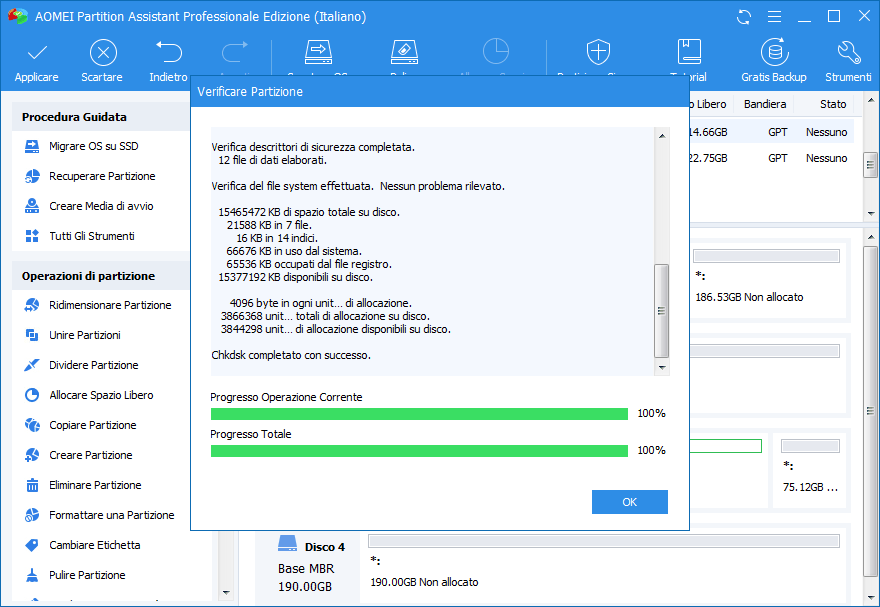This screenshot has width=880, height=607.
Task: Click the Scartare discard icon
Action: [103, 53]
